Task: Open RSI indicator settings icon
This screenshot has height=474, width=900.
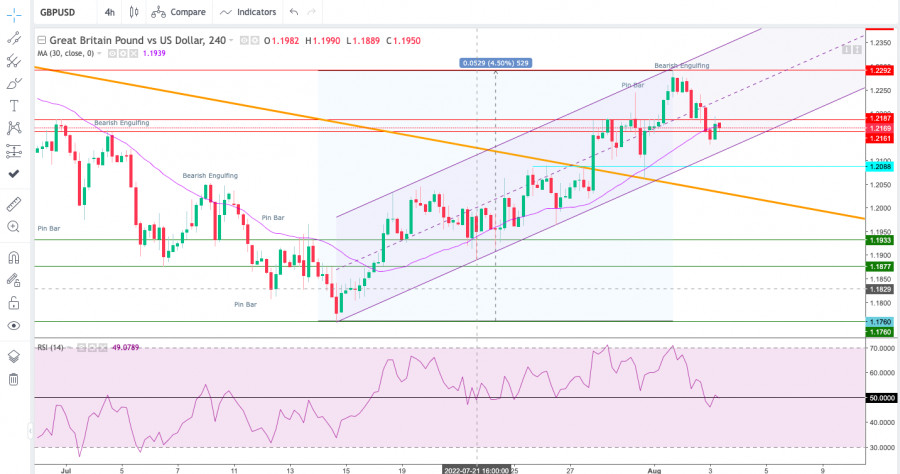Action: 91,347
